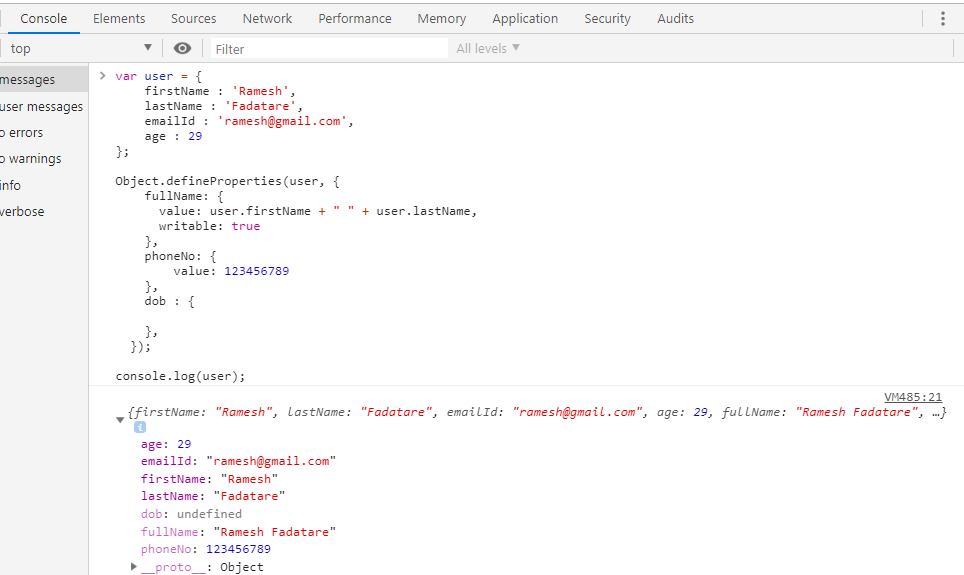964x575 pixels.
Task: Switch to the Console tab
Action: coord(43,18)
